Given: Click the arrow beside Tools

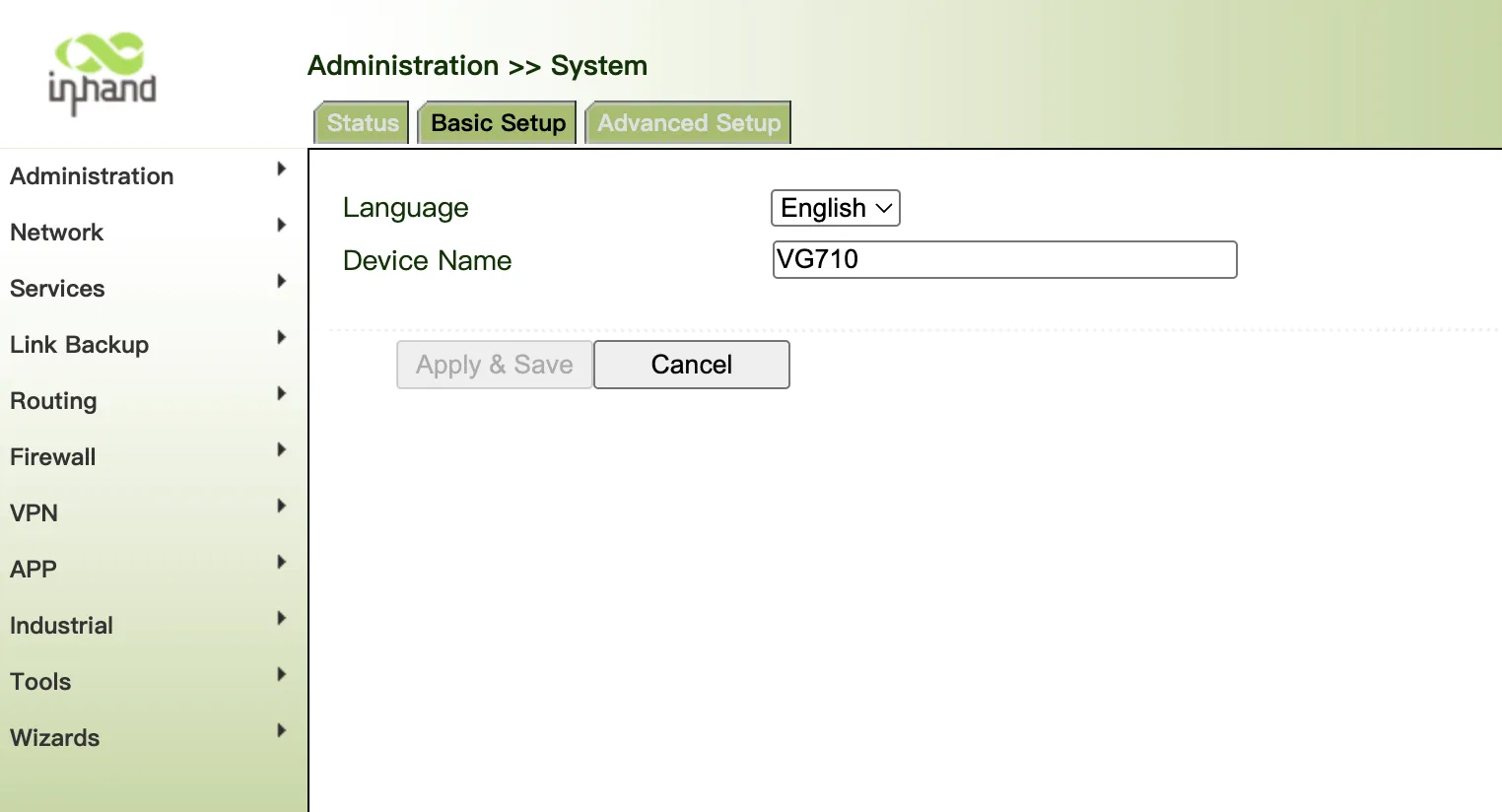Looking at the screenshot, I should pos(282,674).
